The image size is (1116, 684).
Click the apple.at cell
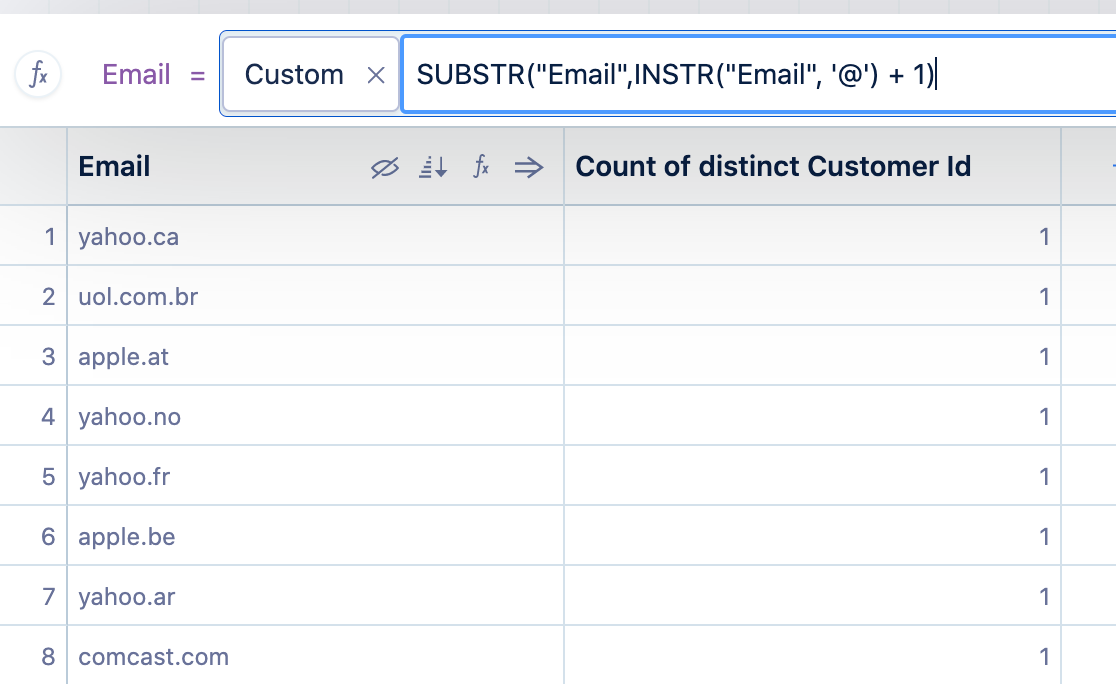click(x=315, y=356)
